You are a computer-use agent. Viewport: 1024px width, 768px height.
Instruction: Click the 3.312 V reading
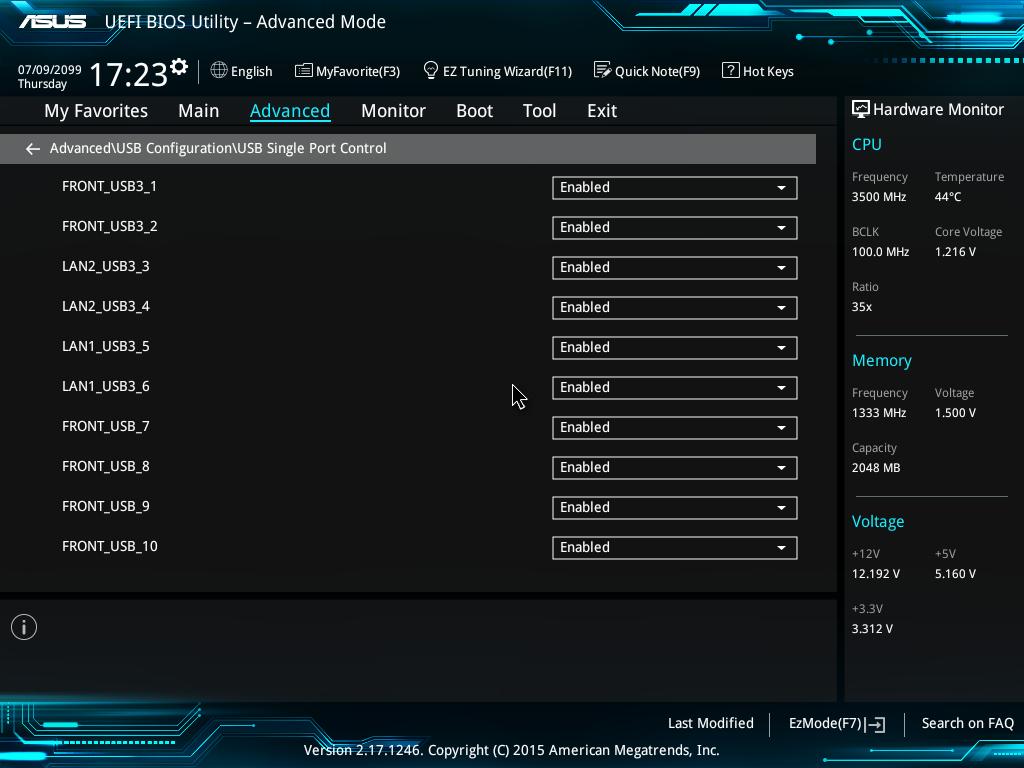pos(872,628)
